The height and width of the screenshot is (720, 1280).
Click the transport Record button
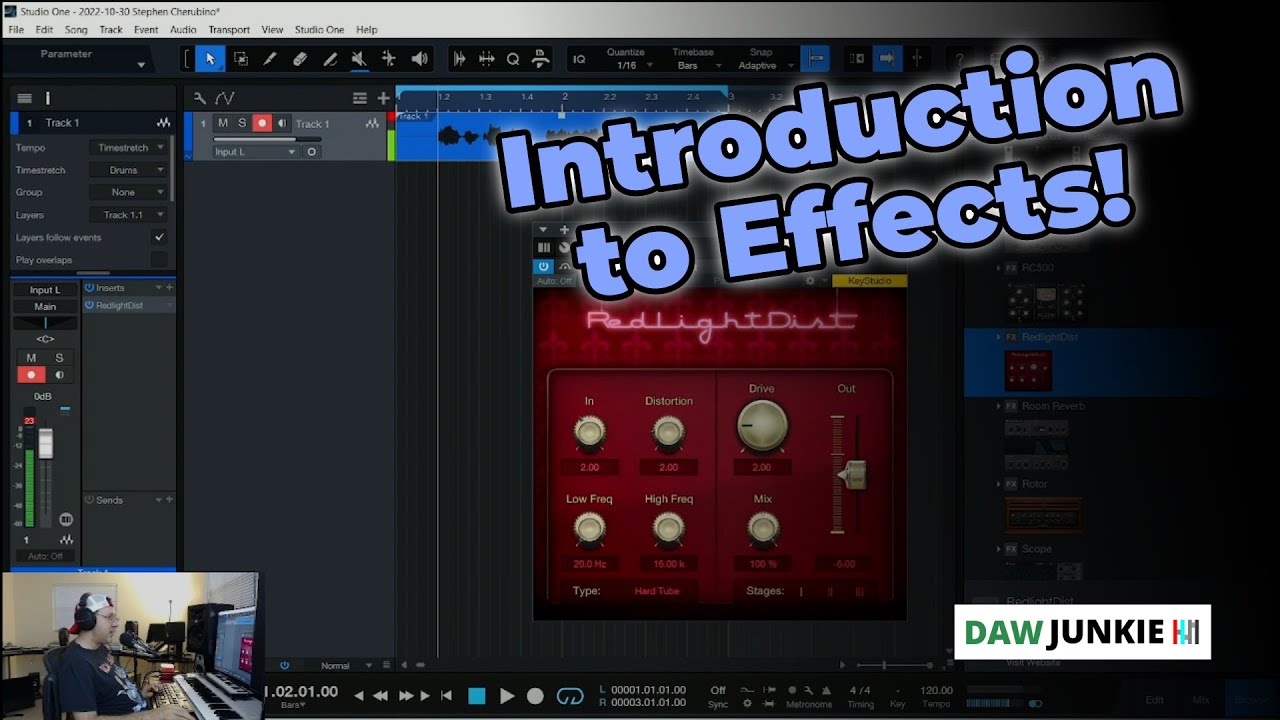click(536, 696)
